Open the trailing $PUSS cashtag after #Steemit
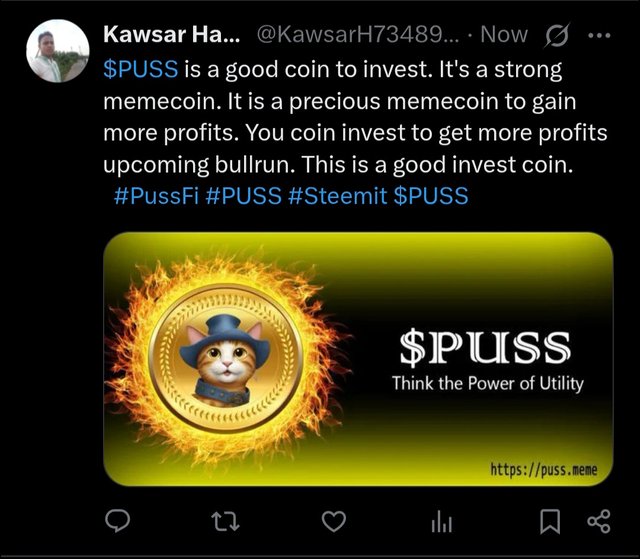Viewport: 640px width, 559px height. (431, 195)
